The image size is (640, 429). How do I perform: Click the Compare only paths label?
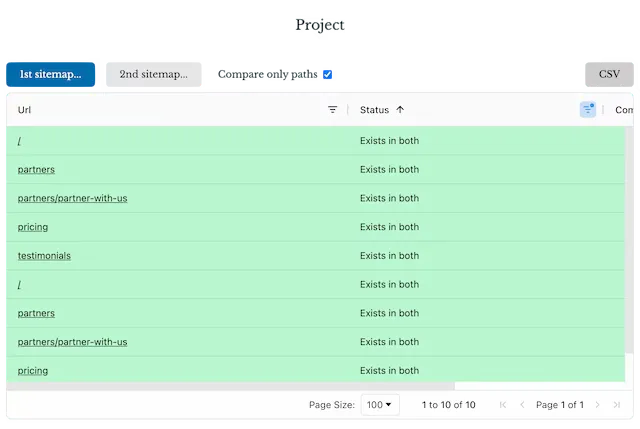pyautogui.click(x=267, y=74)
